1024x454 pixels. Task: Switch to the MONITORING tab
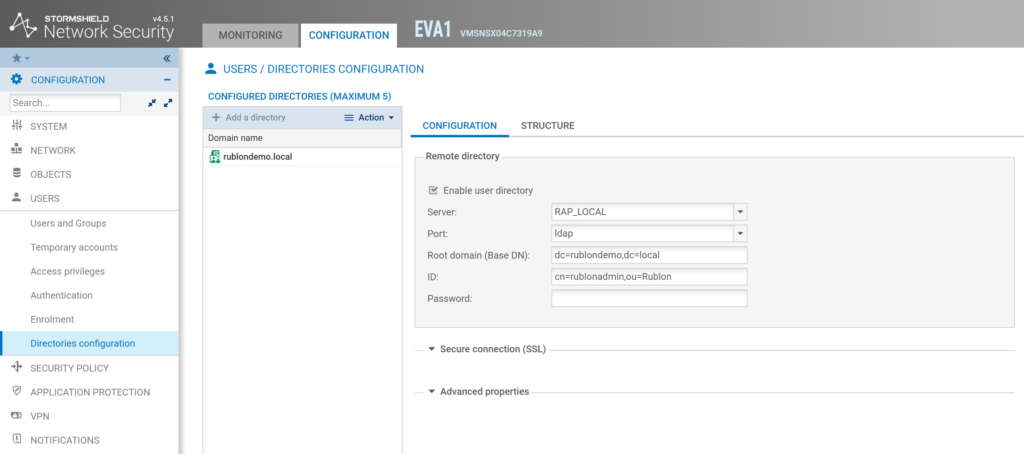pyautogui.click(x=250, y=35)
